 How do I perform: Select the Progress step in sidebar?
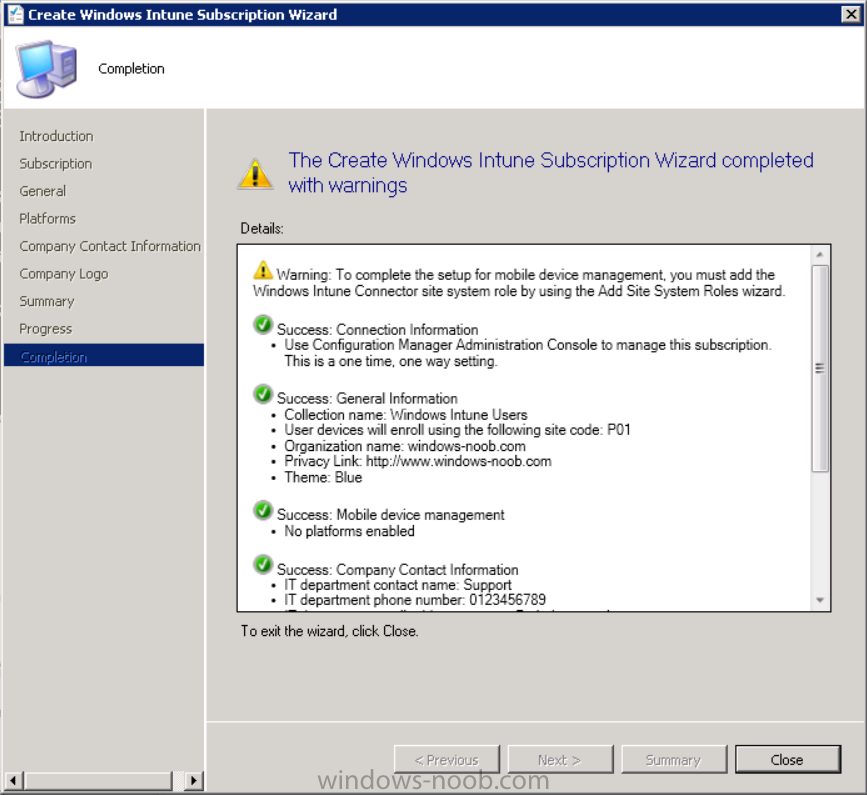[x=45, y=329]
